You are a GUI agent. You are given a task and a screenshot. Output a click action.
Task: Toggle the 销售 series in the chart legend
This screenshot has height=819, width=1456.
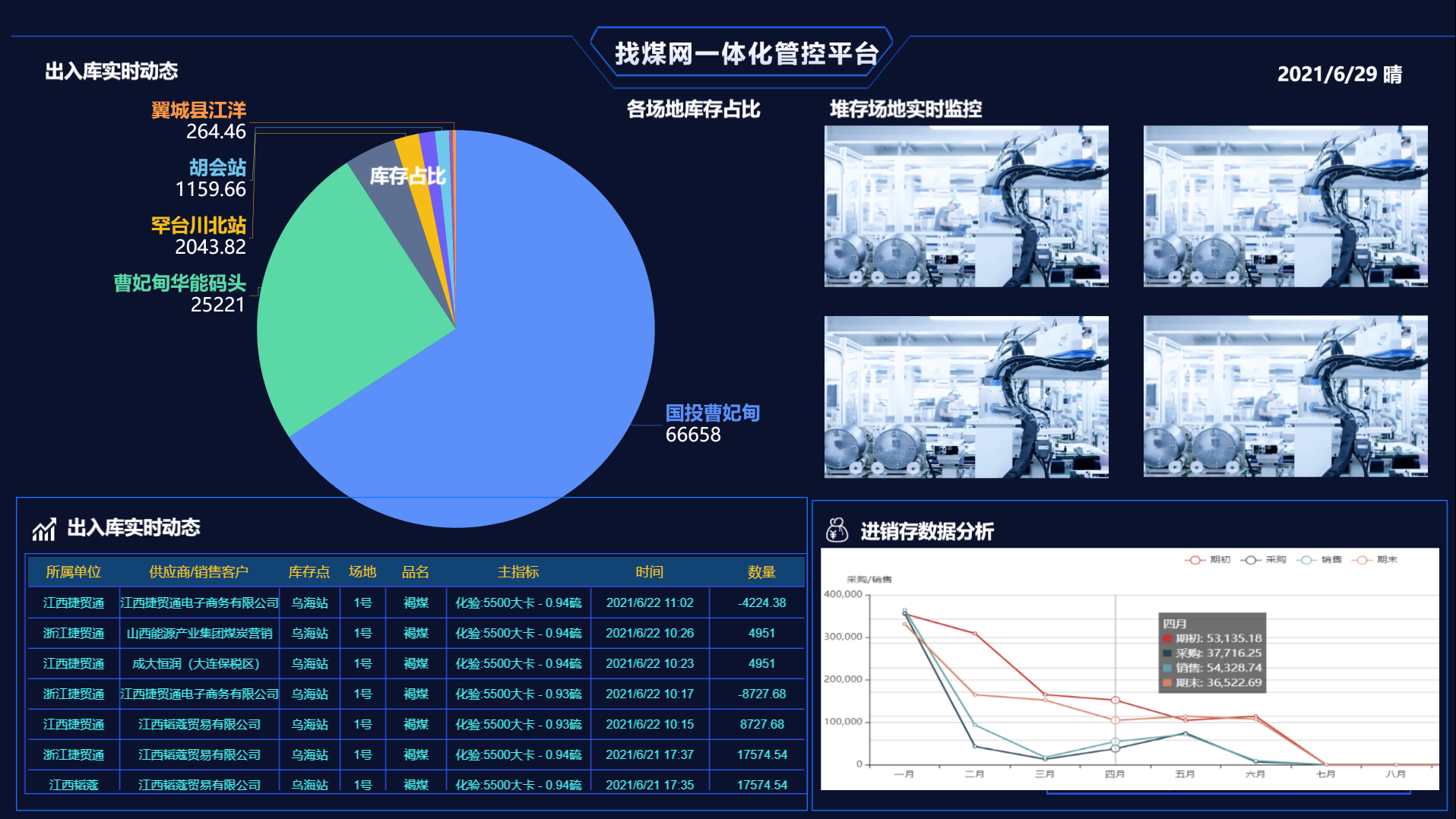tap(1318, 560)
